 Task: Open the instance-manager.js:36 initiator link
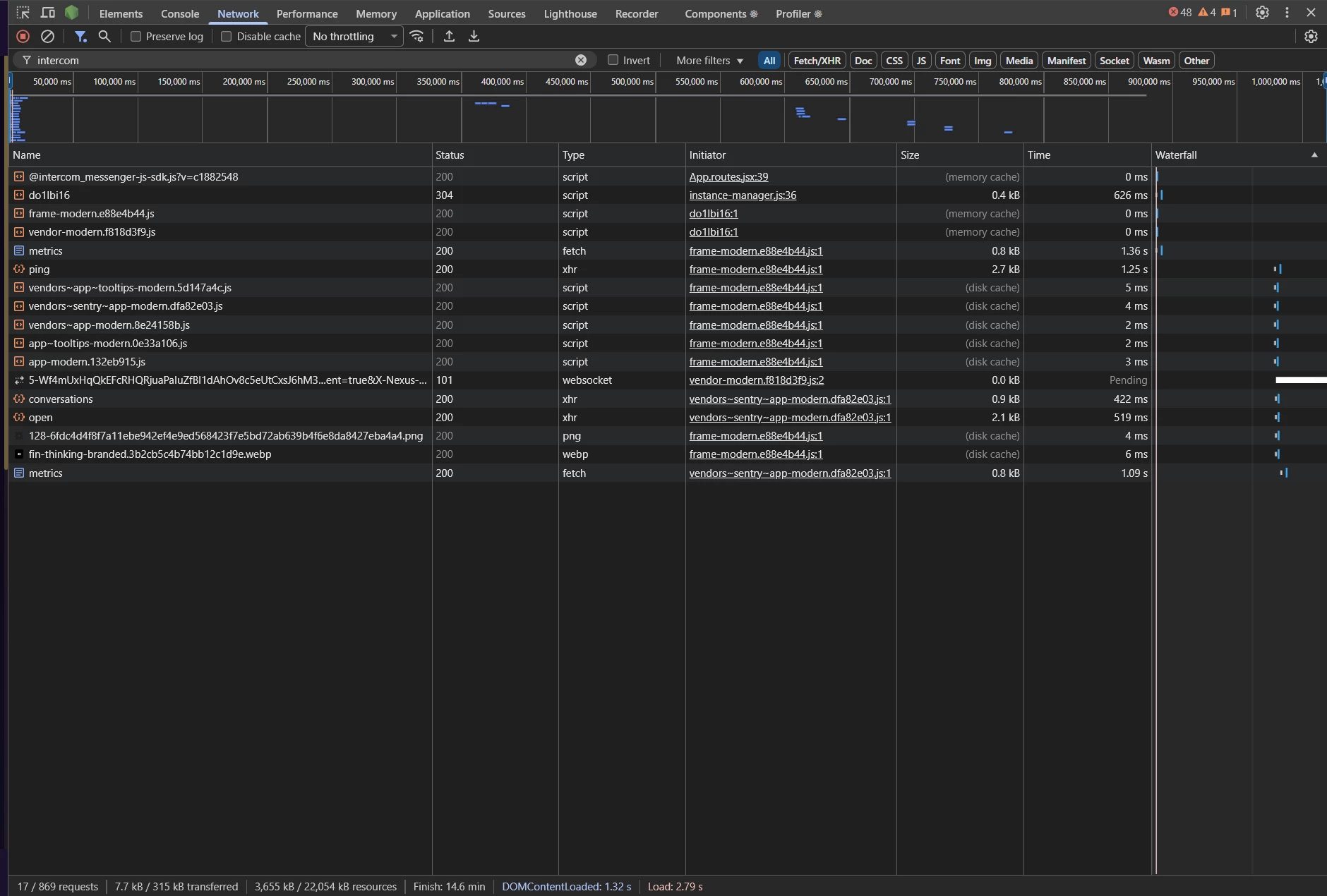click(x=743, y=195)
